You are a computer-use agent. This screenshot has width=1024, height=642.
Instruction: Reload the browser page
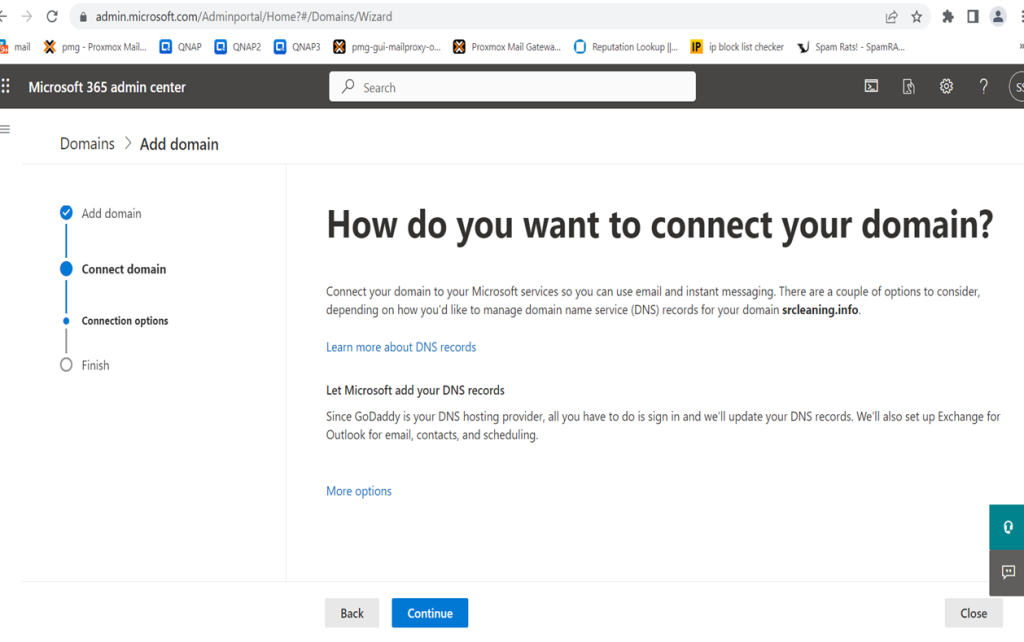[x=52, y=16]
